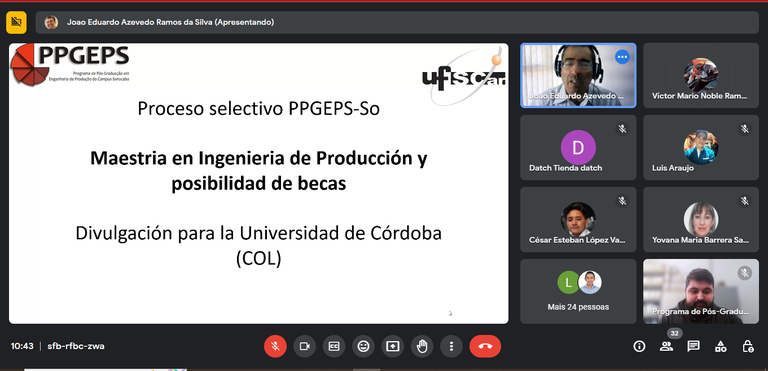The height and width of the screenshot is (371, 768).
Task: Raise your hand
Action: pyautogui.click(x=422, y=346)
